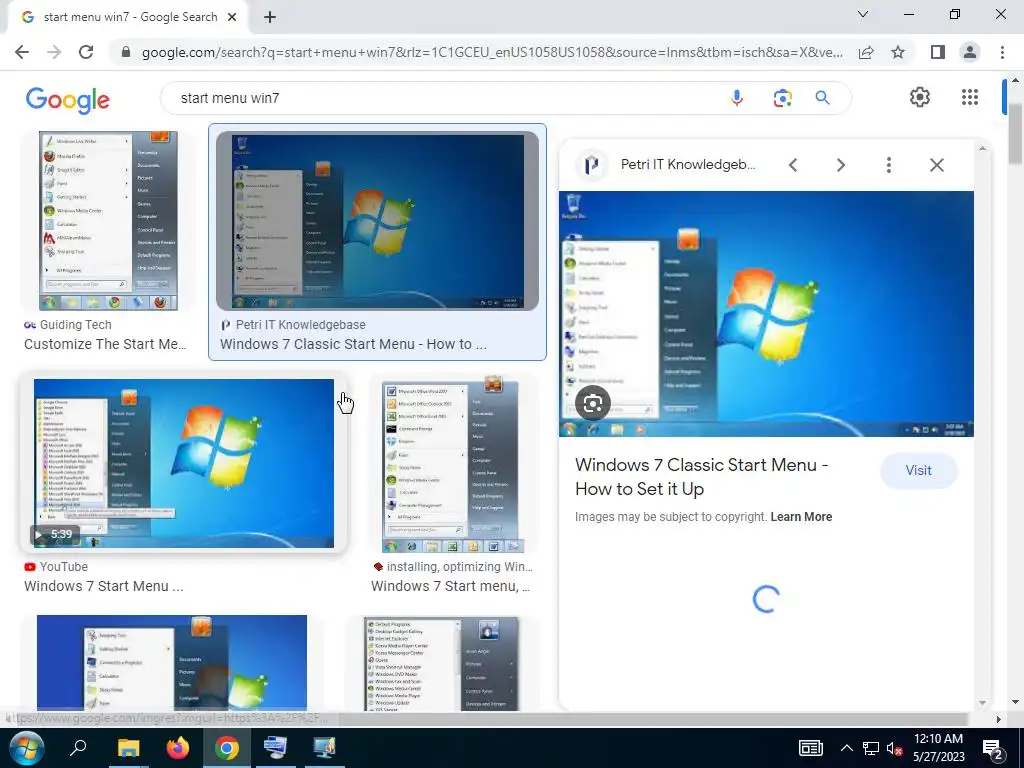Screen dimensions: 1024x768
Task: Switch to Chrome in the taskbar
Action: [227, 748]
